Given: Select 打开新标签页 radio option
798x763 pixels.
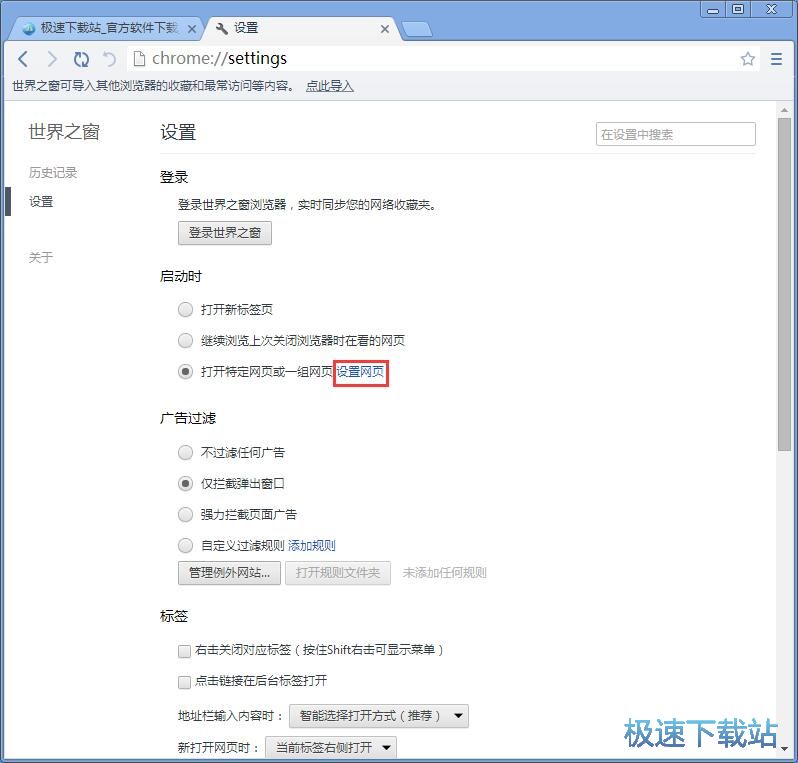Looking at the screenshot, I should (185, 309).
